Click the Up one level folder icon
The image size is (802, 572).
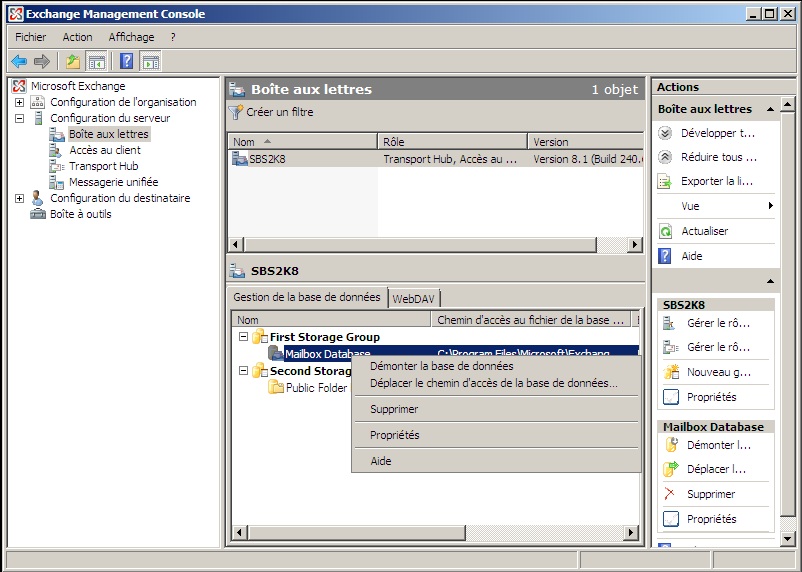tap(73, 62)
